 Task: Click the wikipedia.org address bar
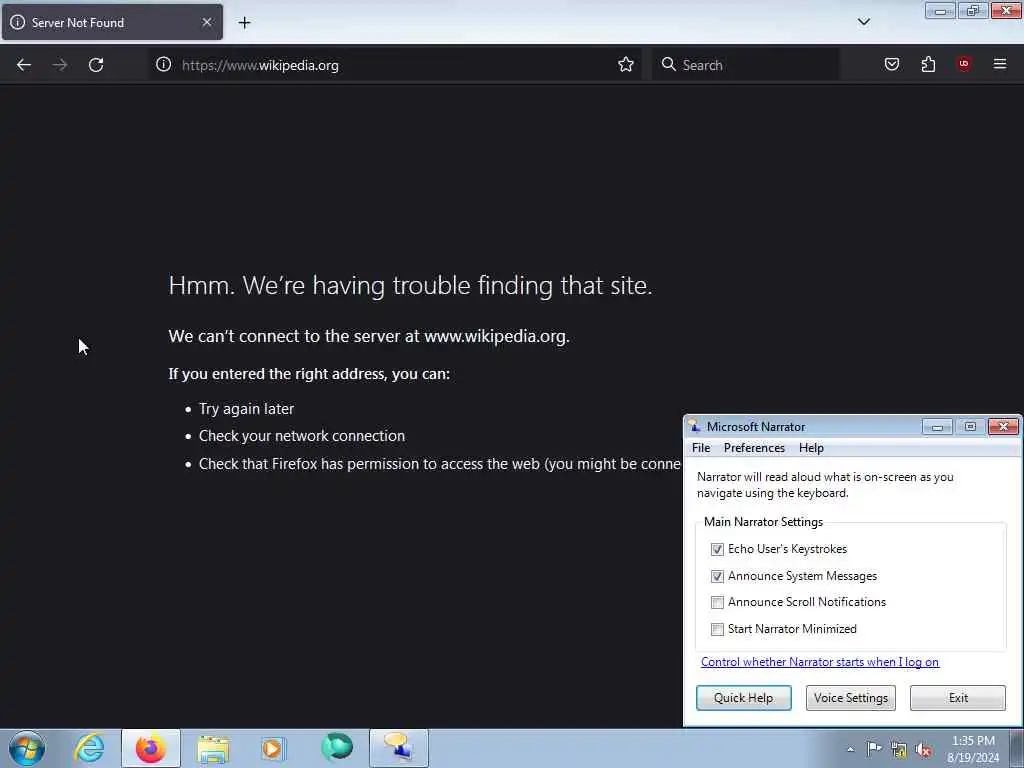point(394,65)
